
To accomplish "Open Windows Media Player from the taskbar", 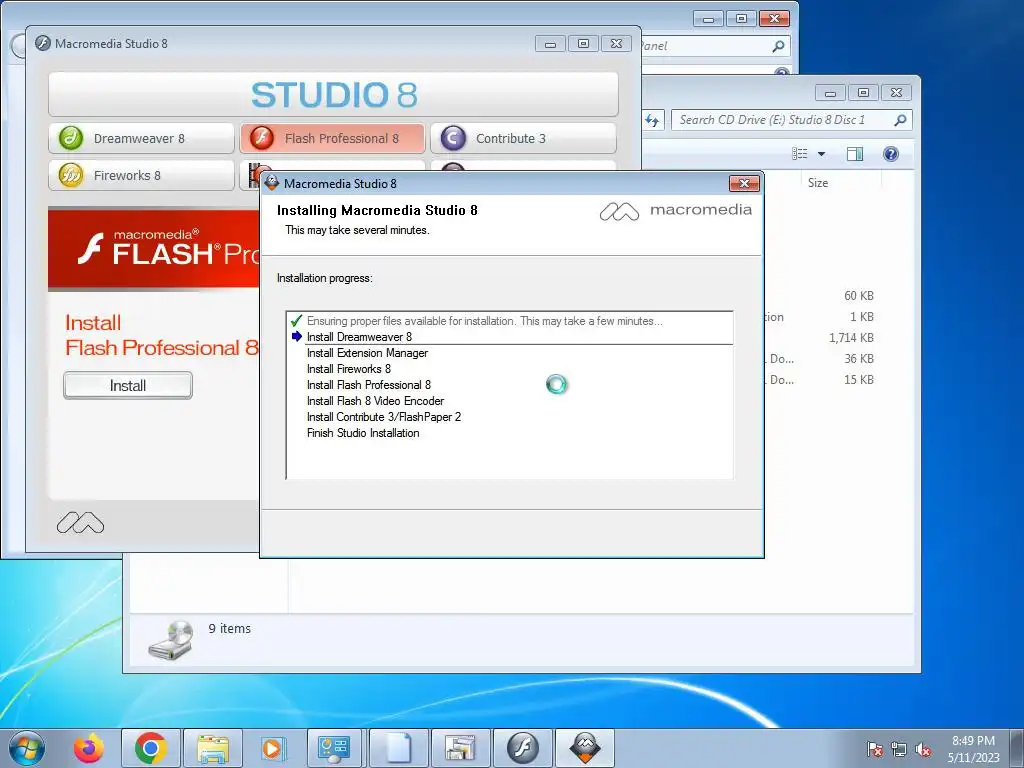I will pos(272,748).
